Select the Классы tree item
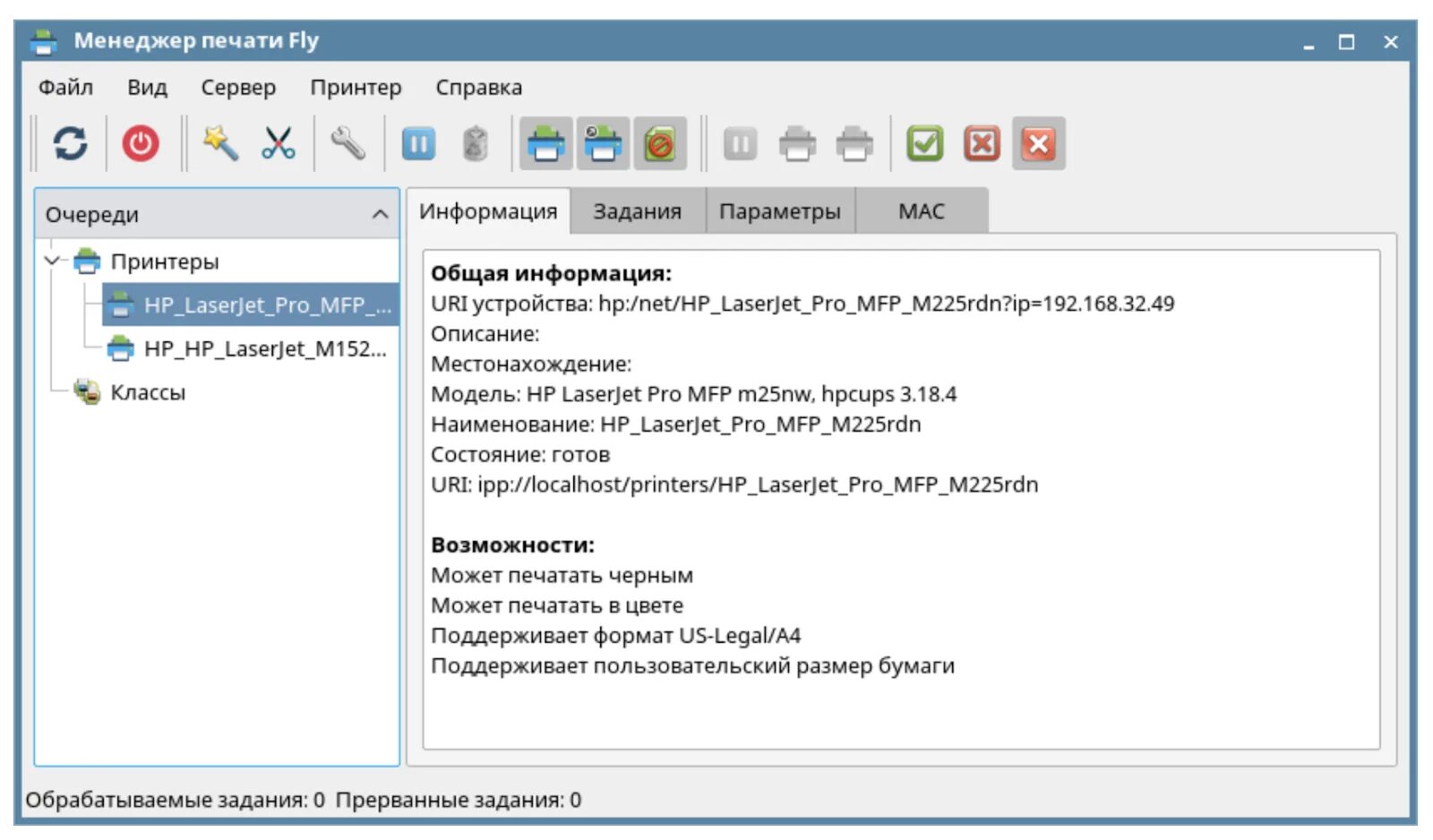Screen dimensions: 1433x840 pos(148,392)
